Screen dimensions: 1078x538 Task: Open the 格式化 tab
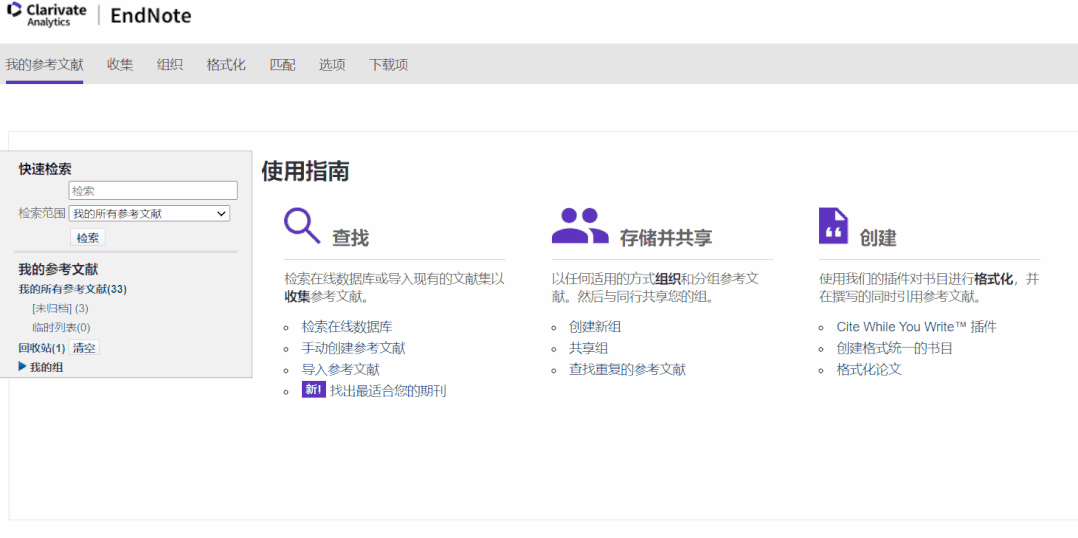pyautogui.click(x=226, y=65)
